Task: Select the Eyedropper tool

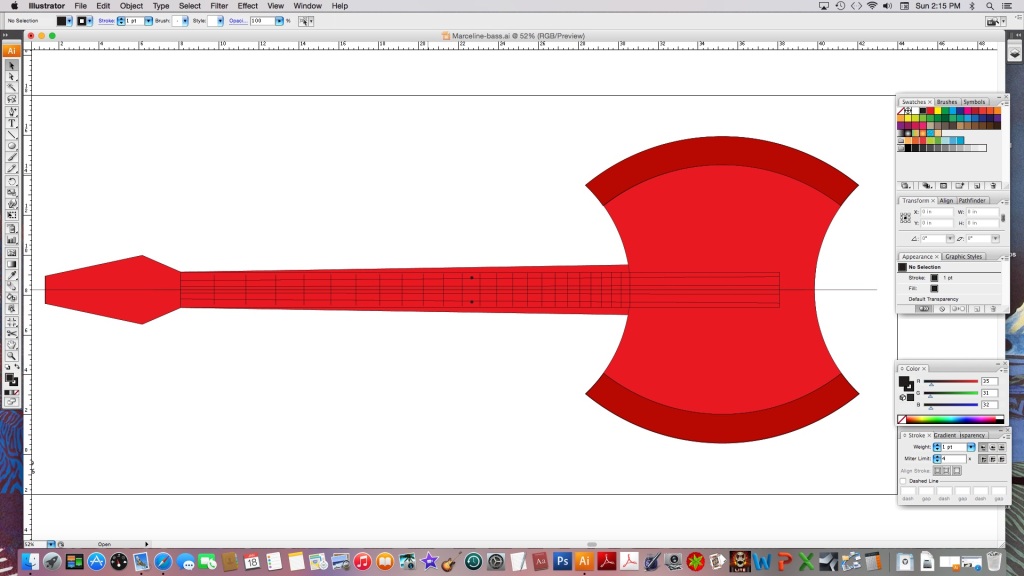Action: click(12, 276)
